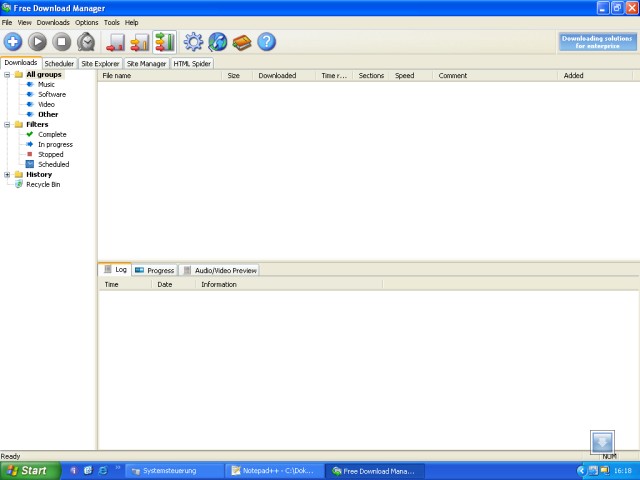Screen dimensions: 640x480
Task: Click the Downloading solutions for enterprise banner
Action: pyautogui.click(x=597, y=42)
